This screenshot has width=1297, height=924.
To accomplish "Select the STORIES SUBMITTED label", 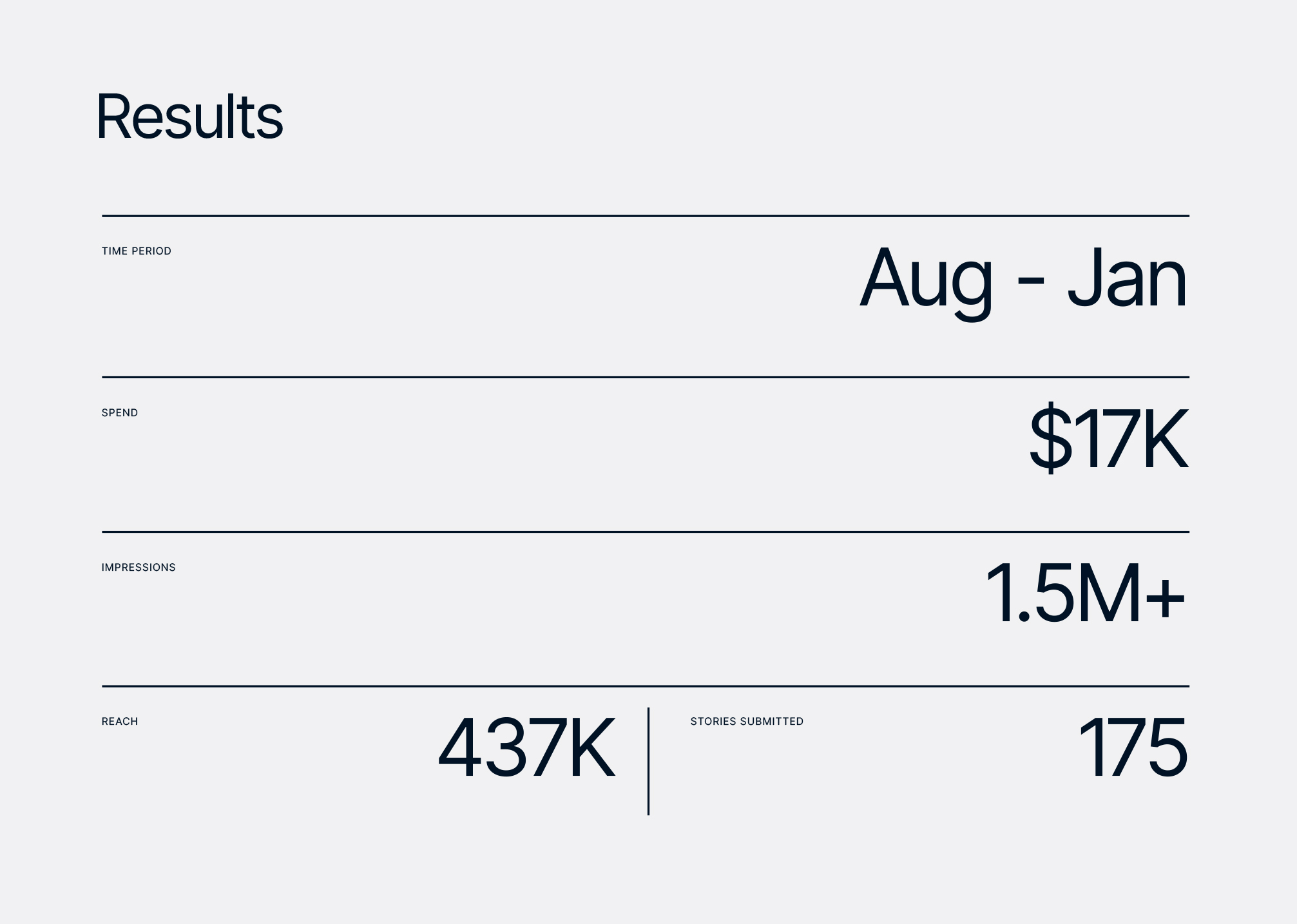I will click(747, 722).
